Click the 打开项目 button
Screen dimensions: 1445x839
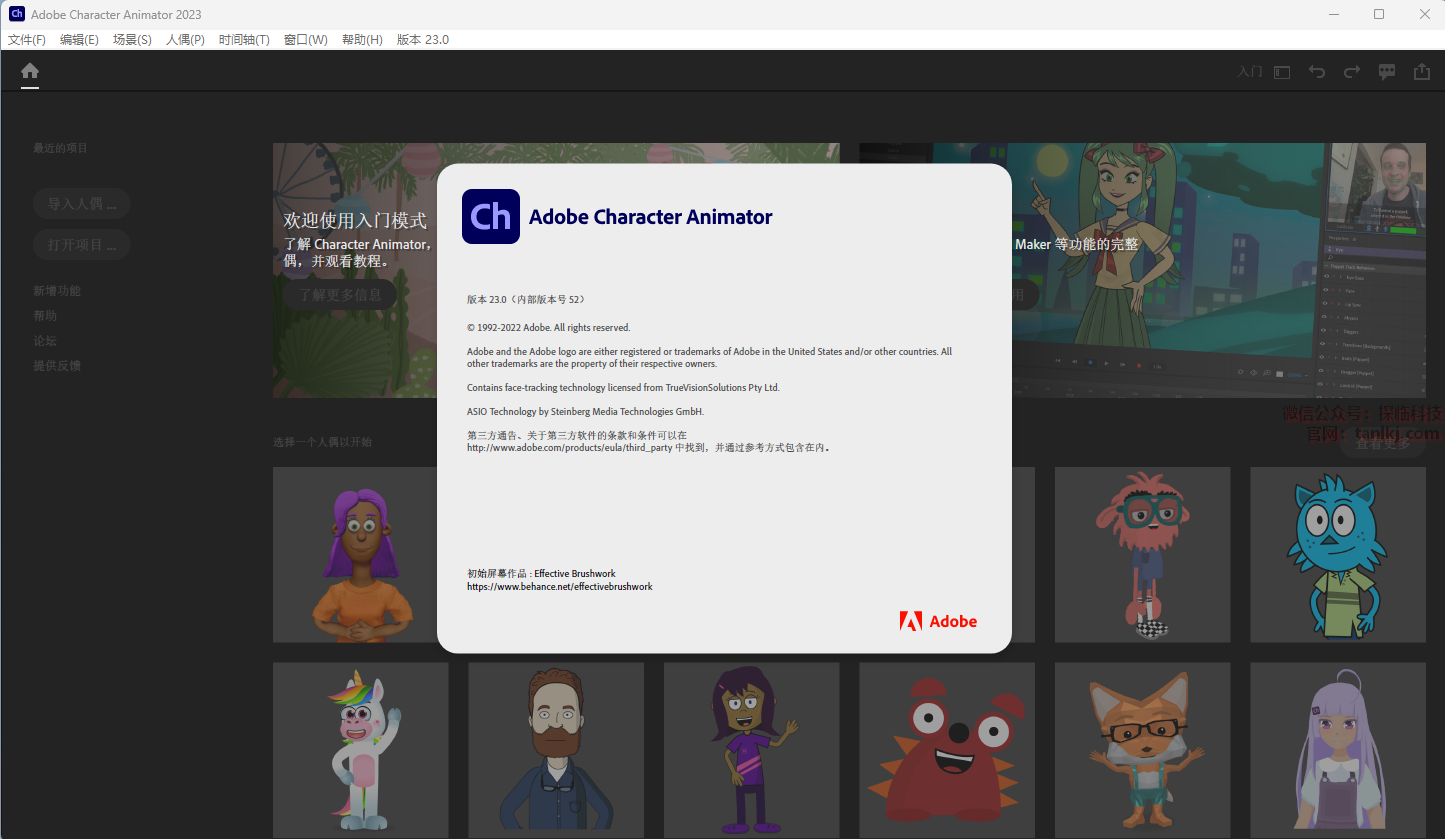(82, 245)
